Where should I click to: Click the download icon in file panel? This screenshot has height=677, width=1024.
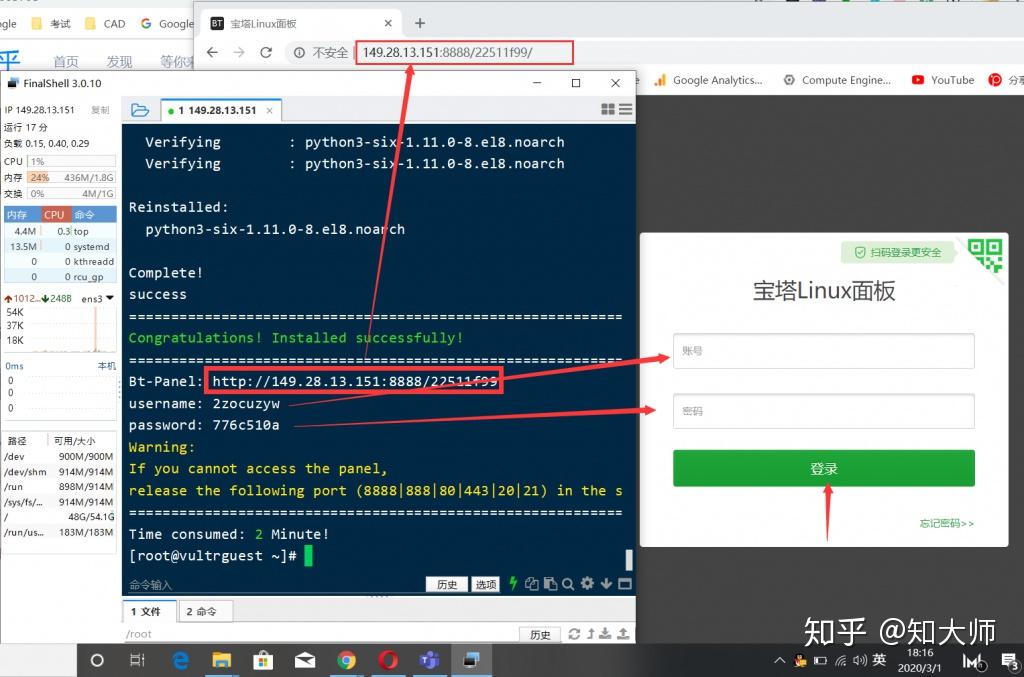coord(605,633)
